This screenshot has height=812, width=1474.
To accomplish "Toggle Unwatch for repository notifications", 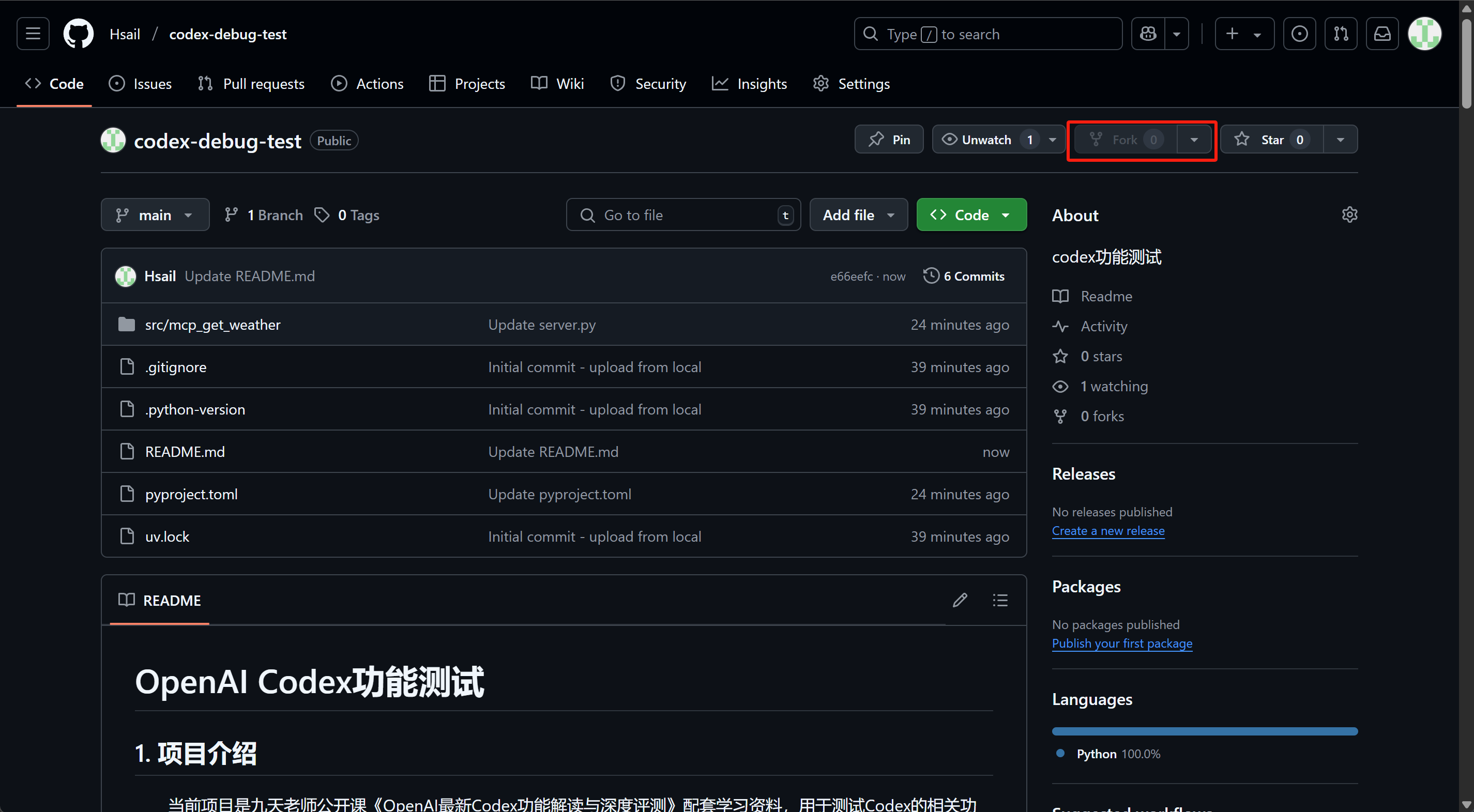I will tap(985, 140).
